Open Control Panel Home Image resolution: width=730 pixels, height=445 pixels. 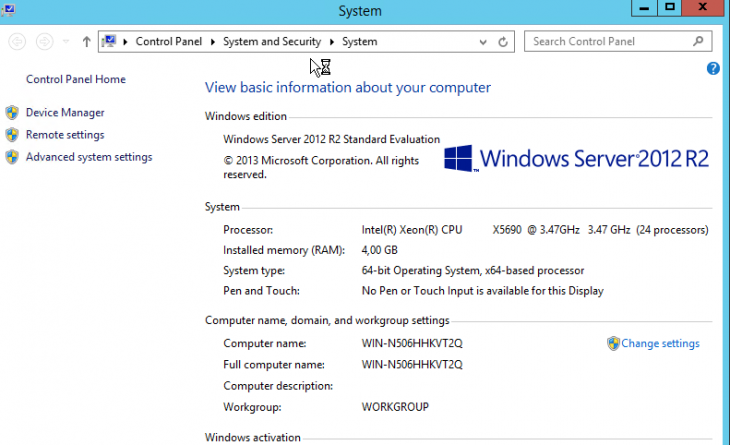[x=76, y=79]
